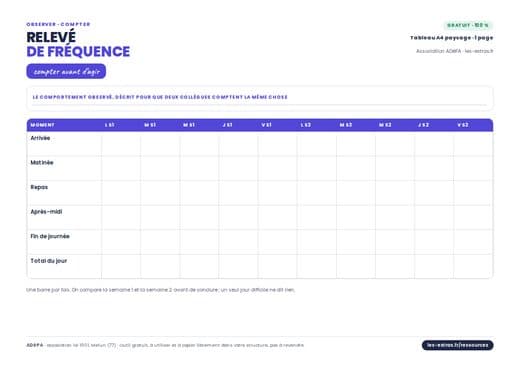The image size is (520, 368).
Task: Click the Total du jour cell under V S2
Action: (473, 267)
